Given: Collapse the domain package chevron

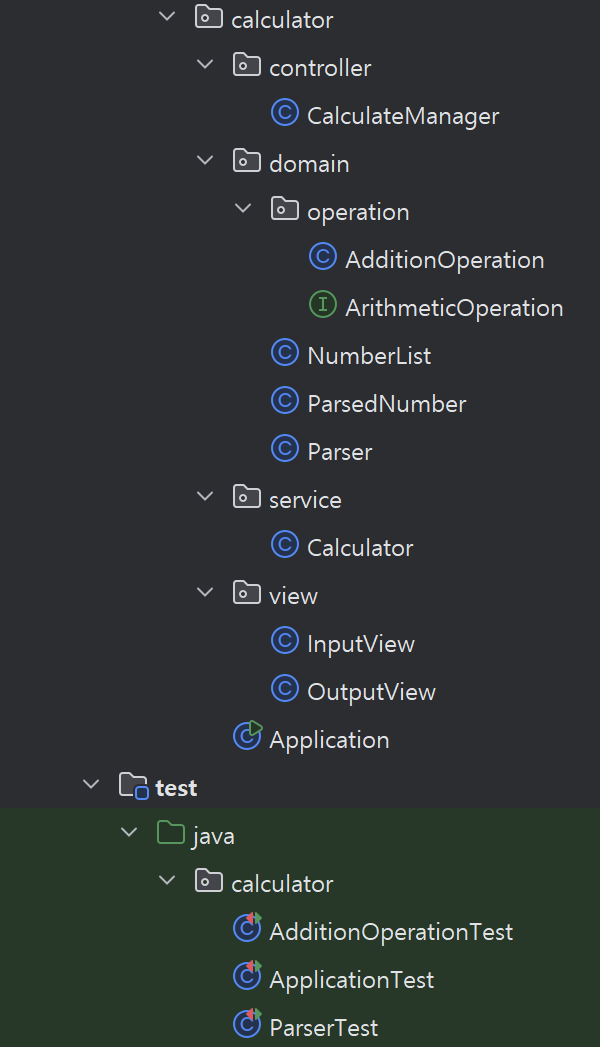Looking at the screenshot, I should 205,160.
